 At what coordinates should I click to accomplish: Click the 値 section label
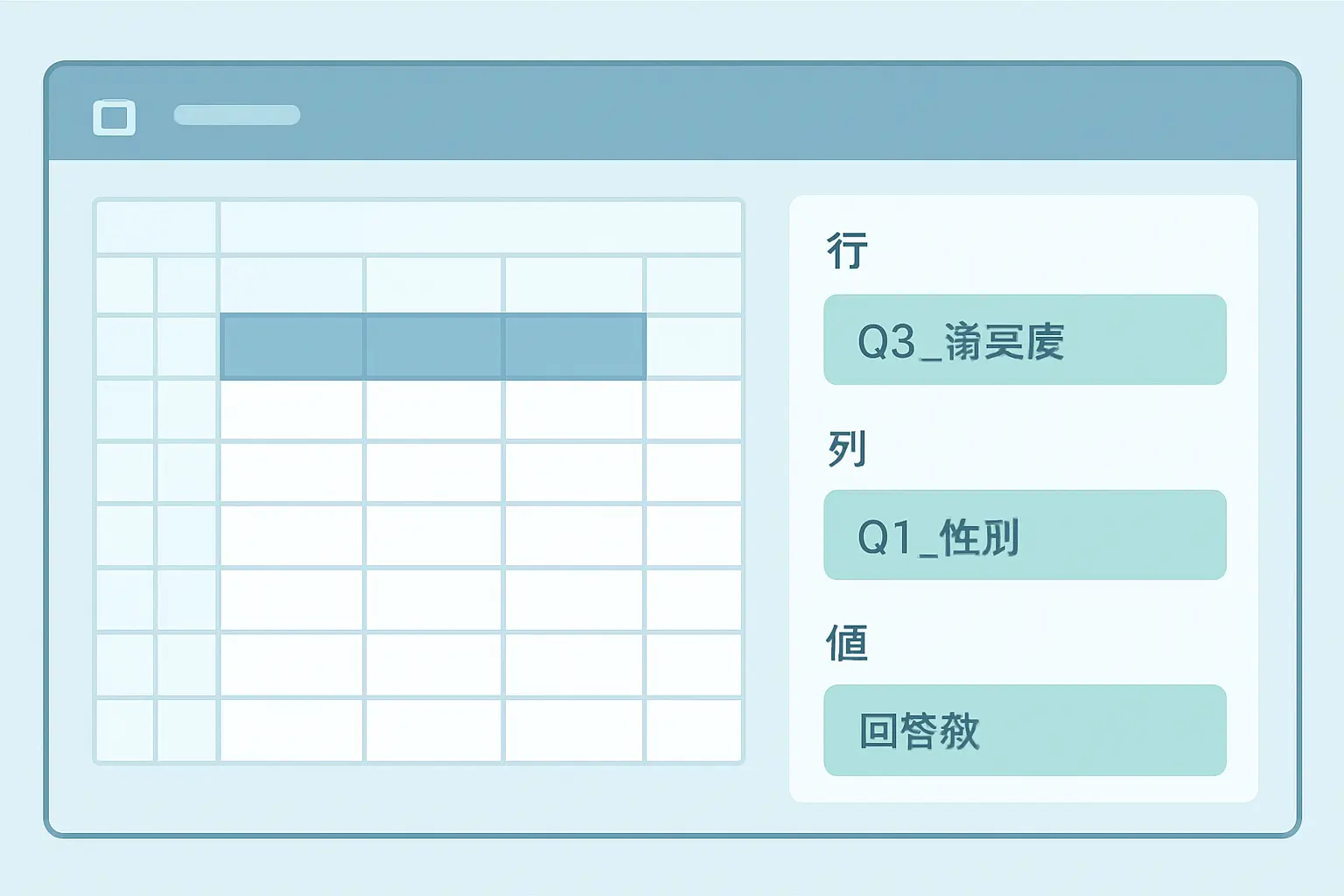tap(847, 643)
